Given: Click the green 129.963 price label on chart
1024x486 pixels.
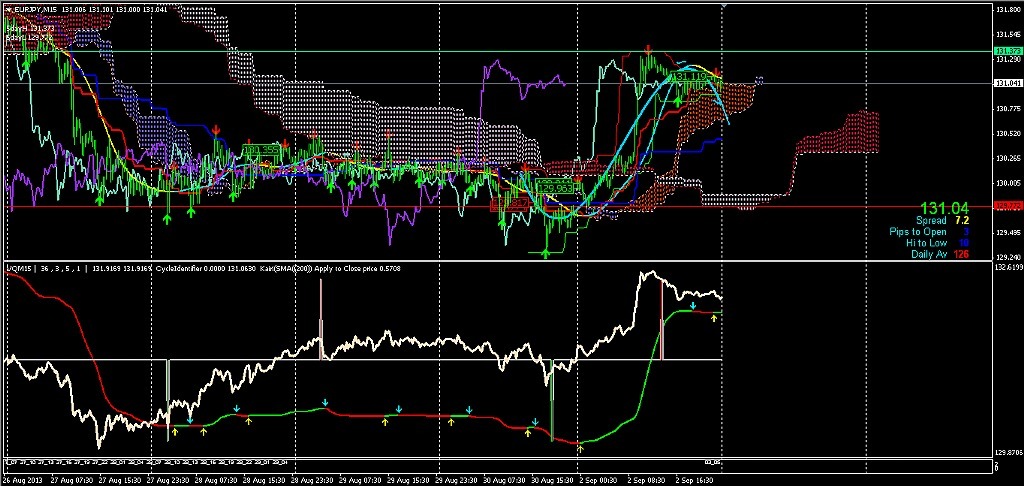Looking at the screenshot, I should click(x=554, y=187).
